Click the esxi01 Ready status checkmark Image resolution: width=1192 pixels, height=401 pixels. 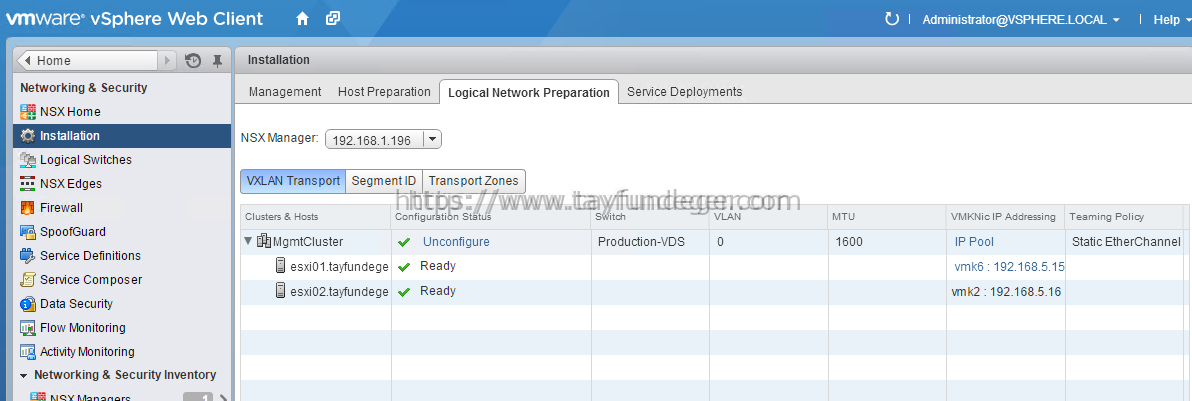[404, 267]
